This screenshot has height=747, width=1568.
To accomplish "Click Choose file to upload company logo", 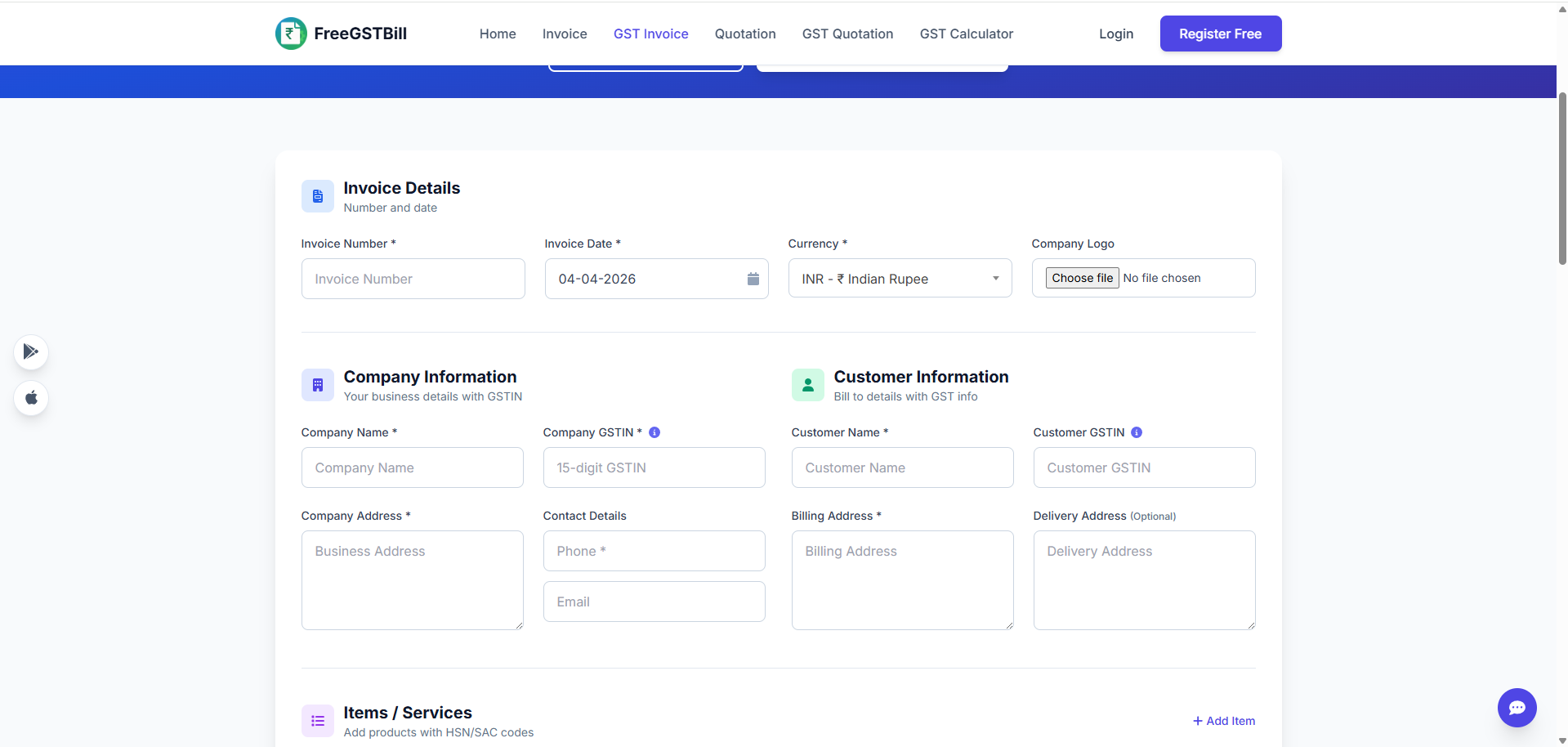I will pyautogui.click(x=1082, y=277).
